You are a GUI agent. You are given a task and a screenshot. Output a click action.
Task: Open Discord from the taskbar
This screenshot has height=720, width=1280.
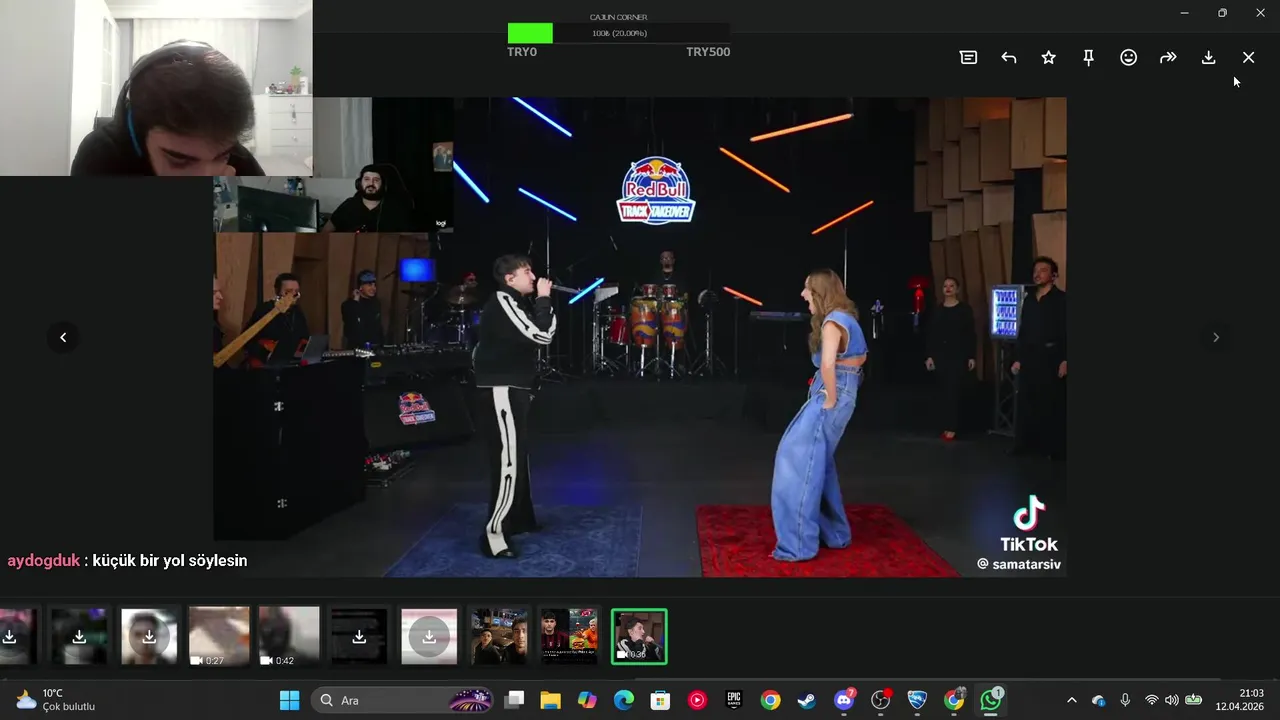[x=844, y=700]
